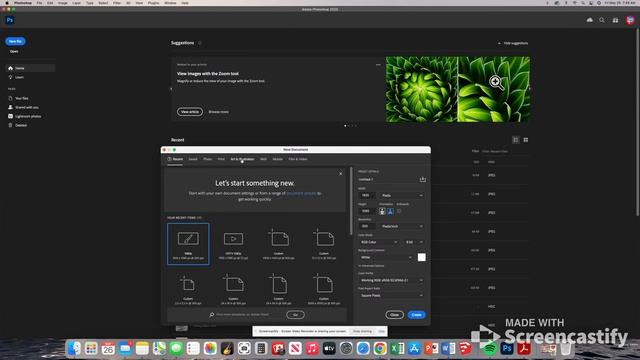Switch recent files to grid view
The height and width of the screenshot is (360, 640).
pyautogui.click(x=526, y=140)
